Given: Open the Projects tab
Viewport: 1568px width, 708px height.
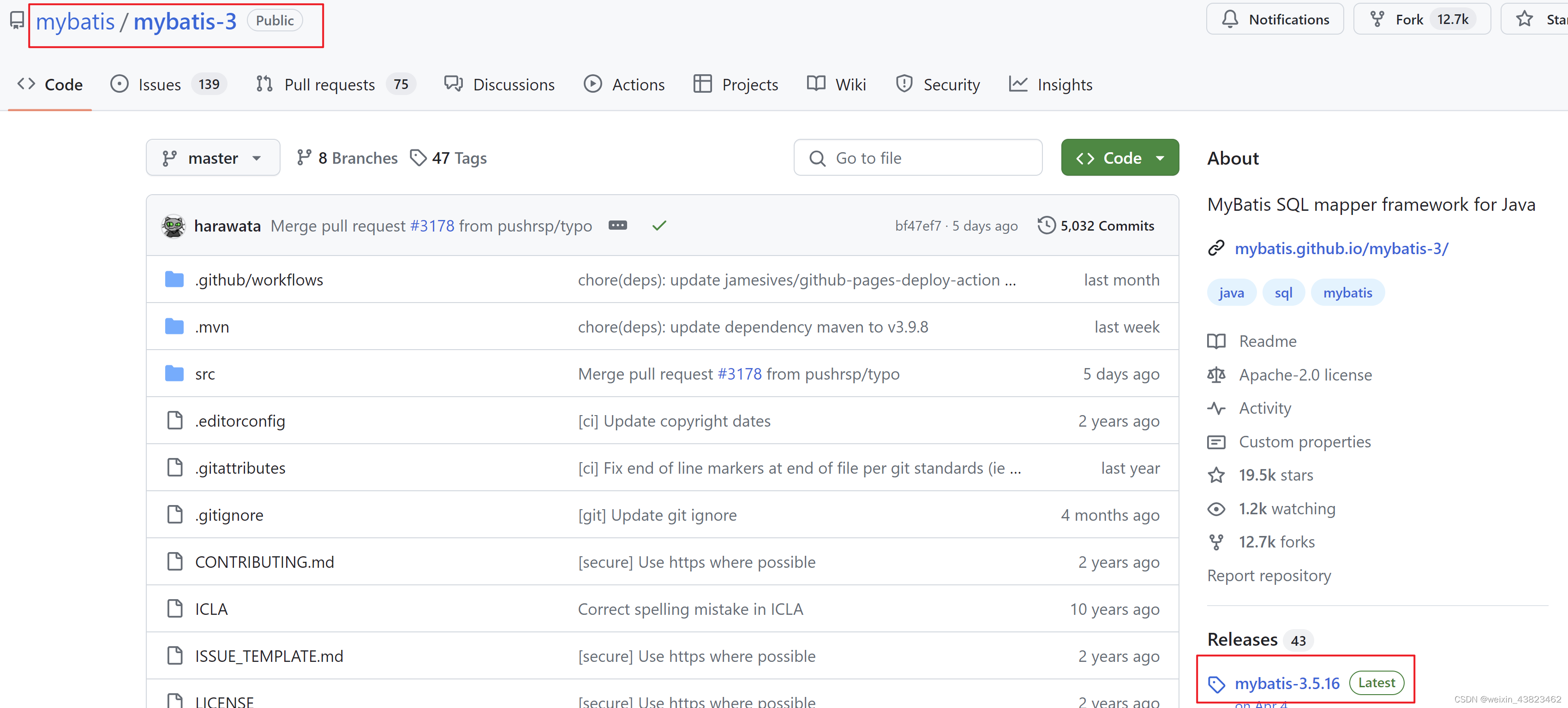Looking at the screenshot, I should 735,84.
